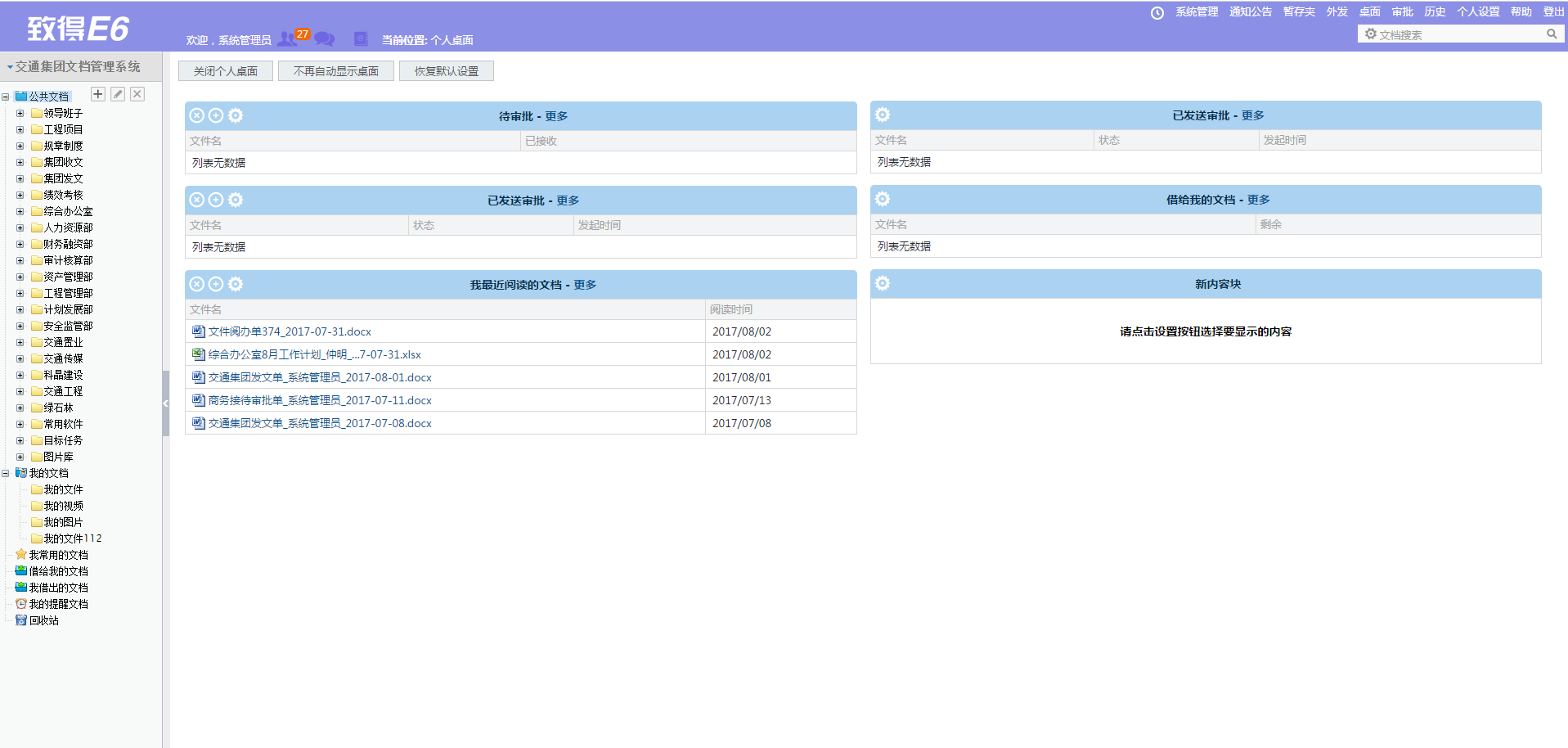
Task: Open the 通知公告 menu item
Action: pos(1250,11)
